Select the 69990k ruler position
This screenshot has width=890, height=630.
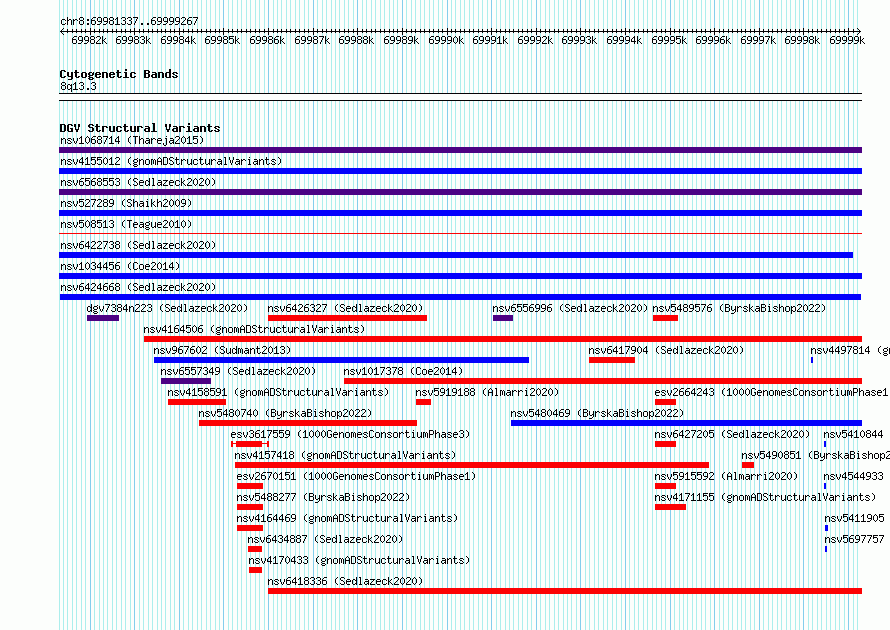(446, 40)
